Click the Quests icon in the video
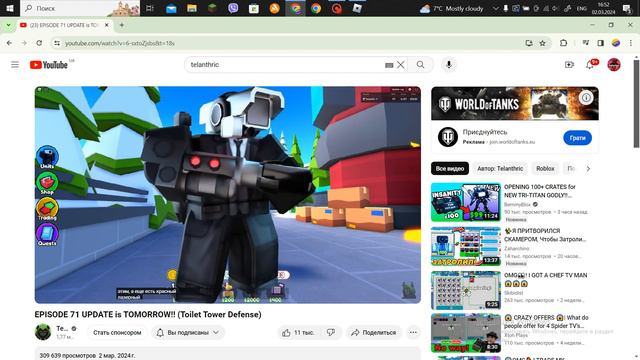This screenshot has width=640, height=360. point(47,235)
